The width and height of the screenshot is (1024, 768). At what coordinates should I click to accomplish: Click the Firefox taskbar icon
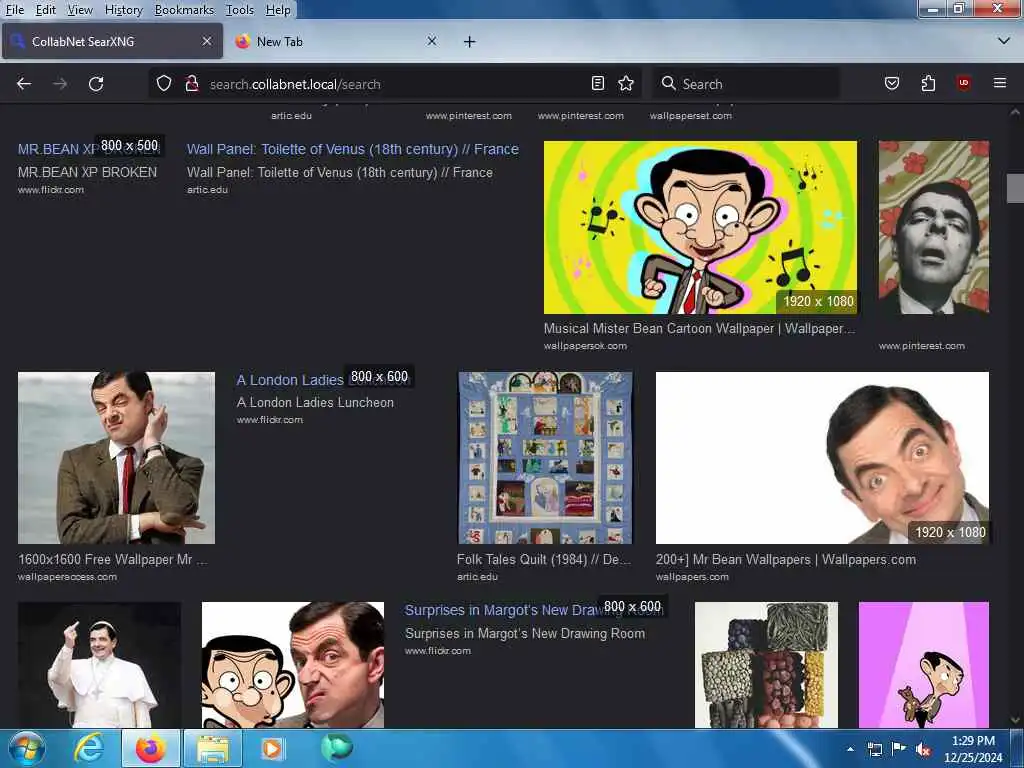click(150, 748)
